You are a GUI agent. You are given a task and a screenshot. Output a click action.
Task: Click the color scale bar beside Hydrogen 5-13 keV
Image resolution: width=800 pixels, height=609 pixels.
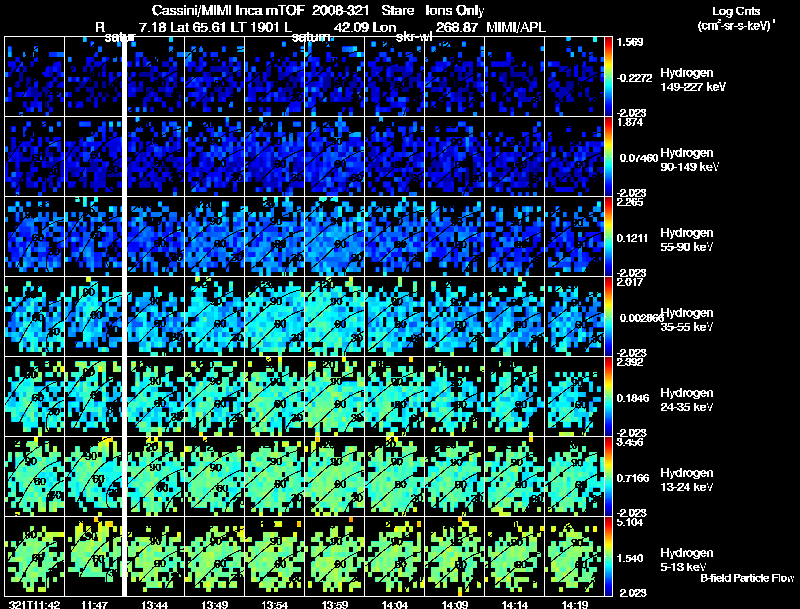tap(608, 557)
